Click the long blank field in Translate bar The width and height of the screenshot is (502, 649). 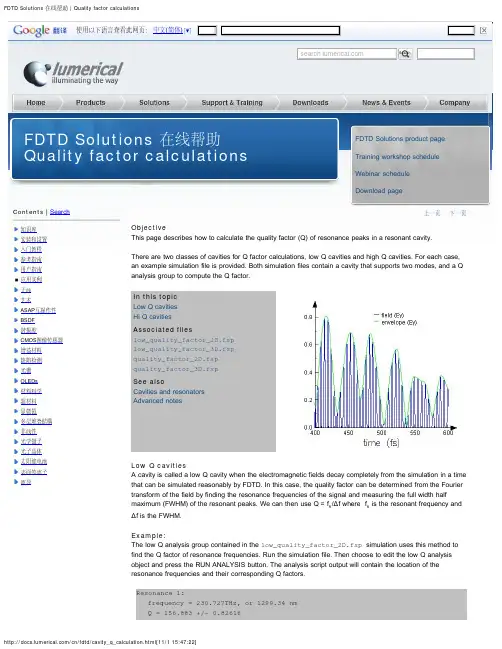tap(280, 30)
